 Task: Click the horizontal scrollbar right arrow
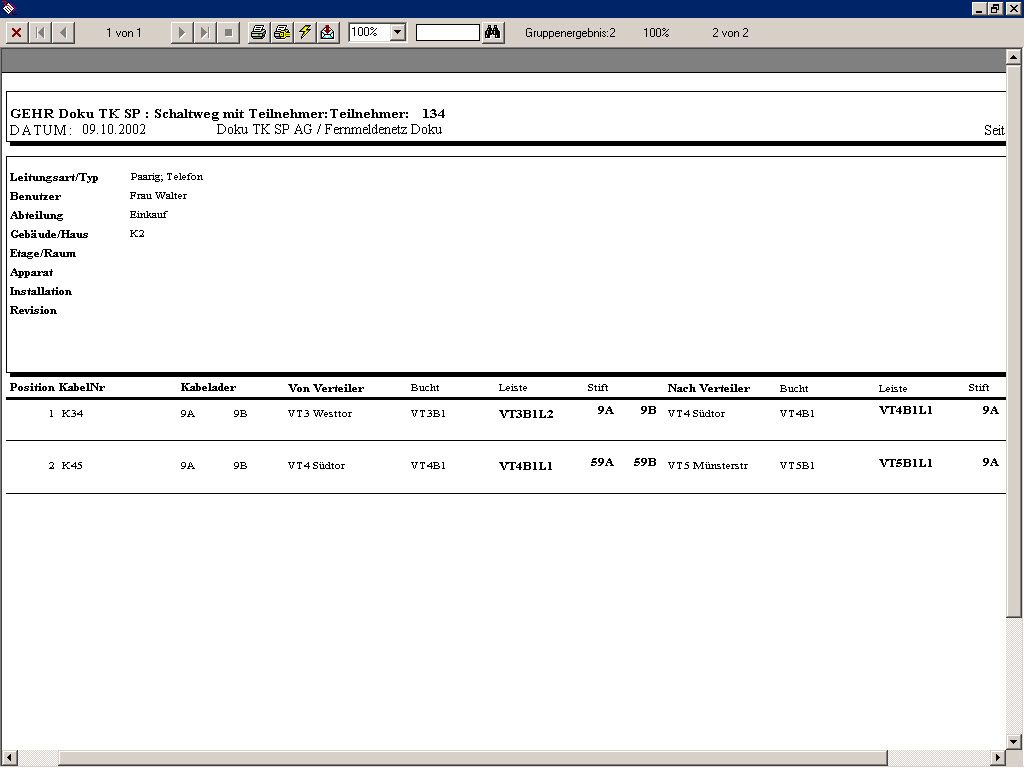(998, 758)
